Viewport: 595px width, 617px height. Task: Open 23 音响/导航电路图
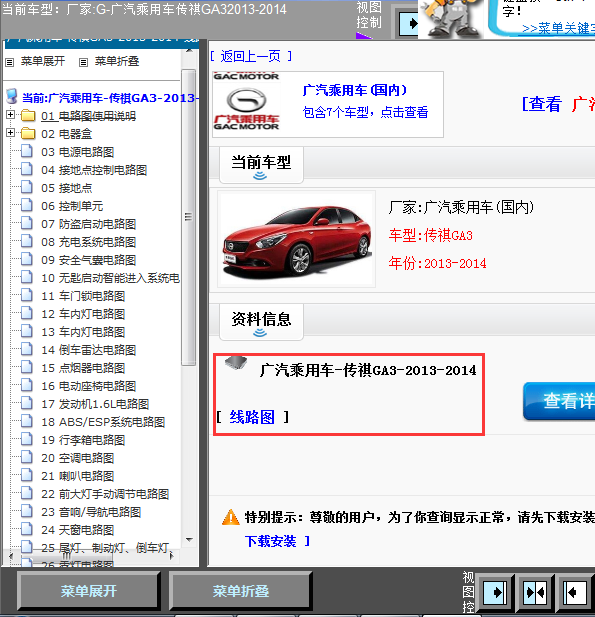pyautogui.click(x=91, y=512)
